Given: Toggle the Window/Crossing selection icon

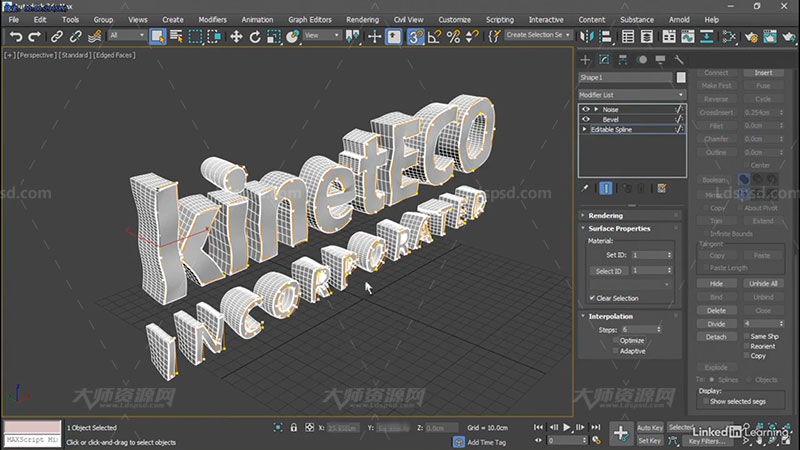Looking at the screenshot, I should tap(214, 36).
